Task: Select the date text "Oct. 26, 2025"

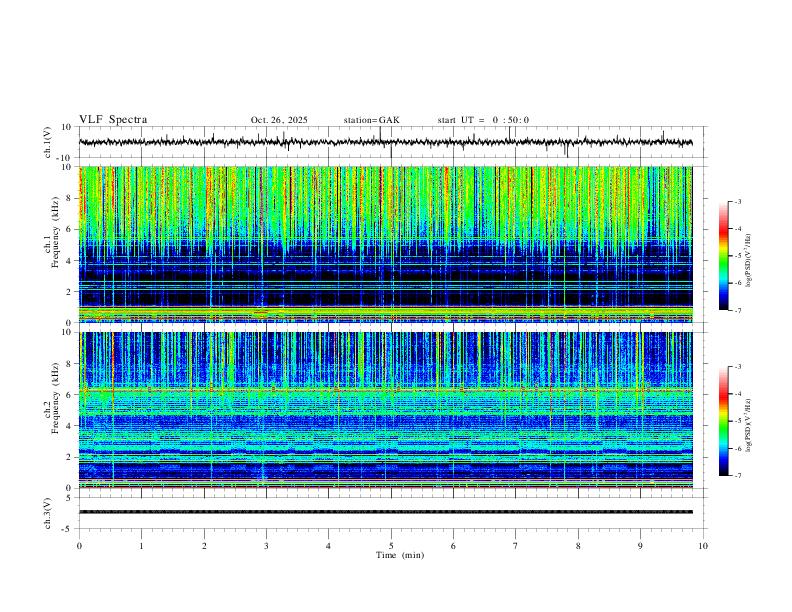Action: 279,120
